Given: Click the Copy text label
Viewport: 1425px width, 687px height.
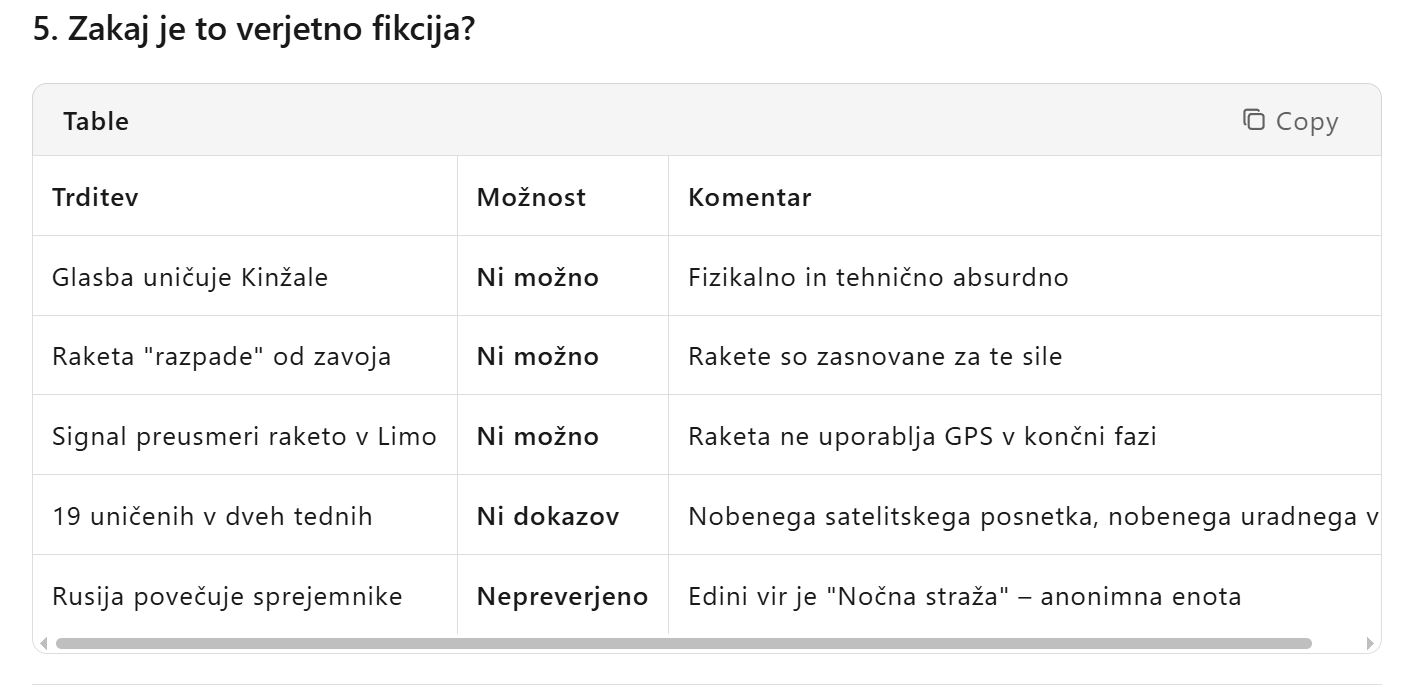Looking at the screenshot, I should (1306, 121).
